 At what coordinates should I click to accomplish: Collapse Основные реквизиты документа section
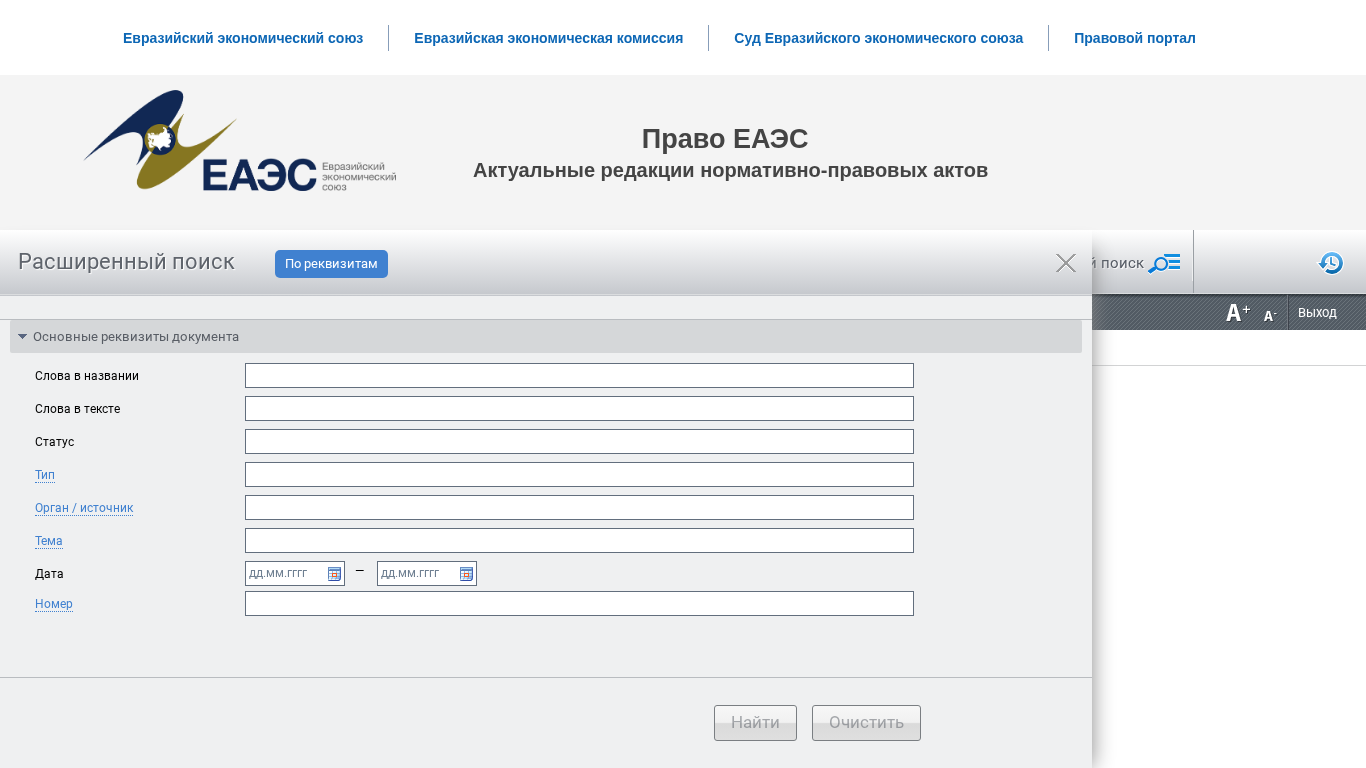(23, 337)
